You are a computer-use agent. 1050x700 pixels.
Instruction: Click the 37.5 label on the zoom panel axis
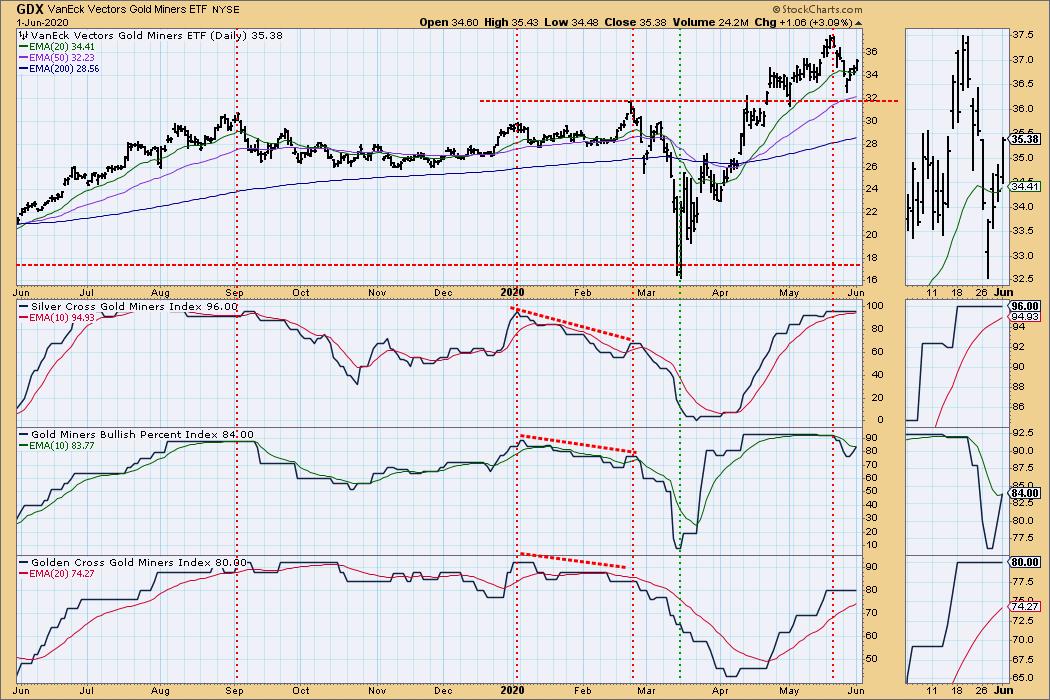coord(1022,36)
